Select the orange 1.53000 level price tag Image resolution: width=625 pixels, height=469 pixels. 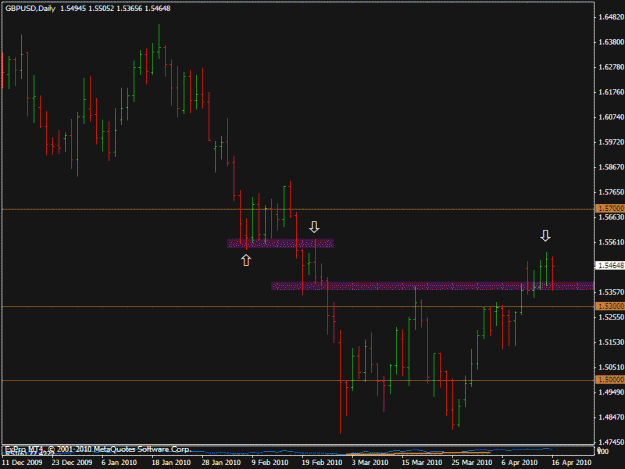tap(610, 306)
